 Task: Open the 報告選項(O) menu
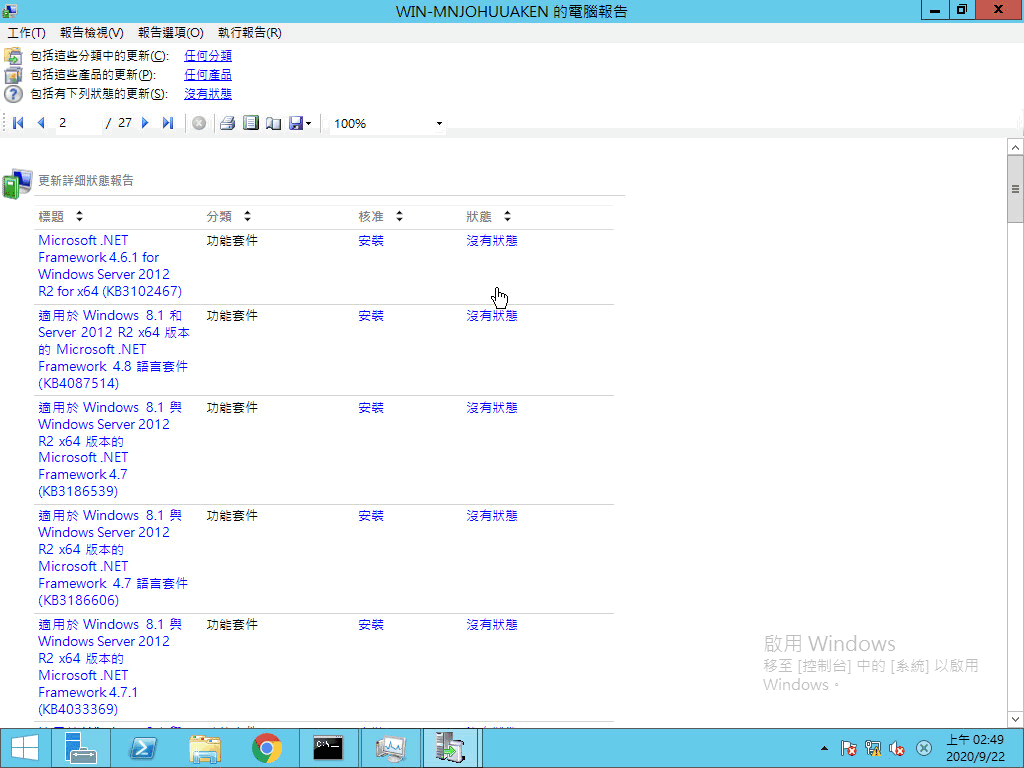(x=170, y=33)
